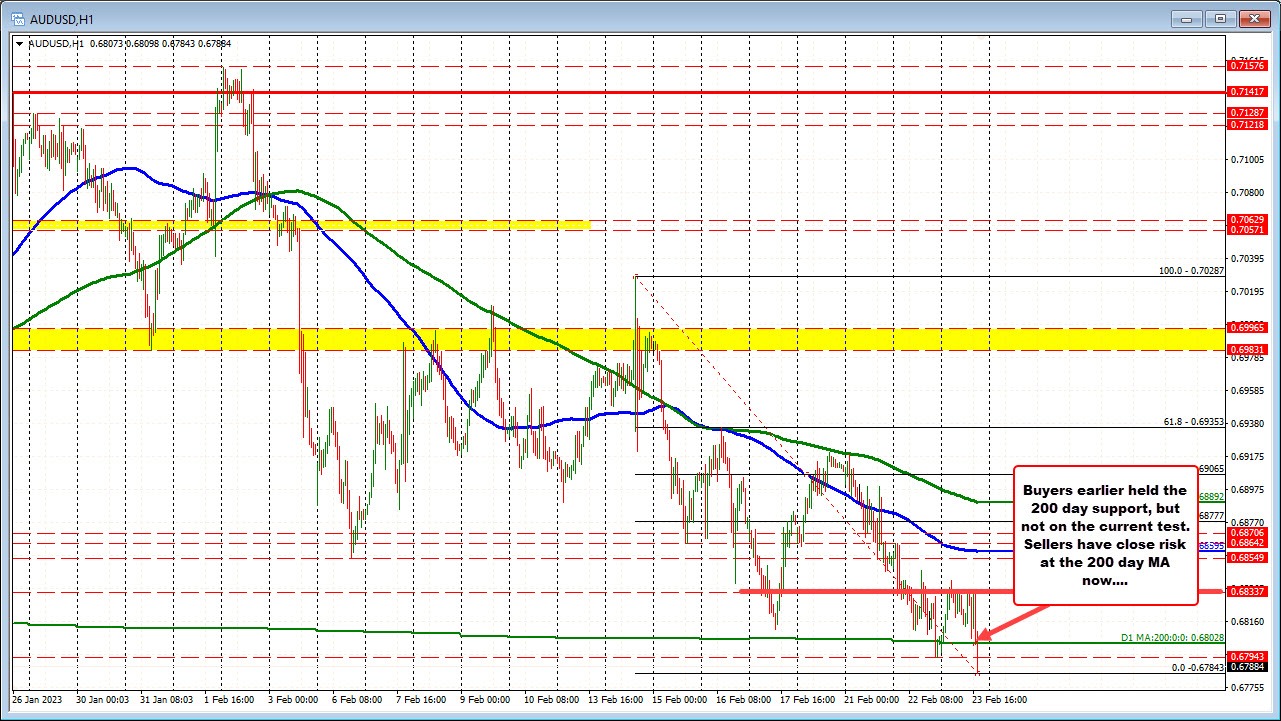Click the 26 Jan 2023 date label
The image size is (1281, 721).
pyautogui.click(x=38, y=700)
